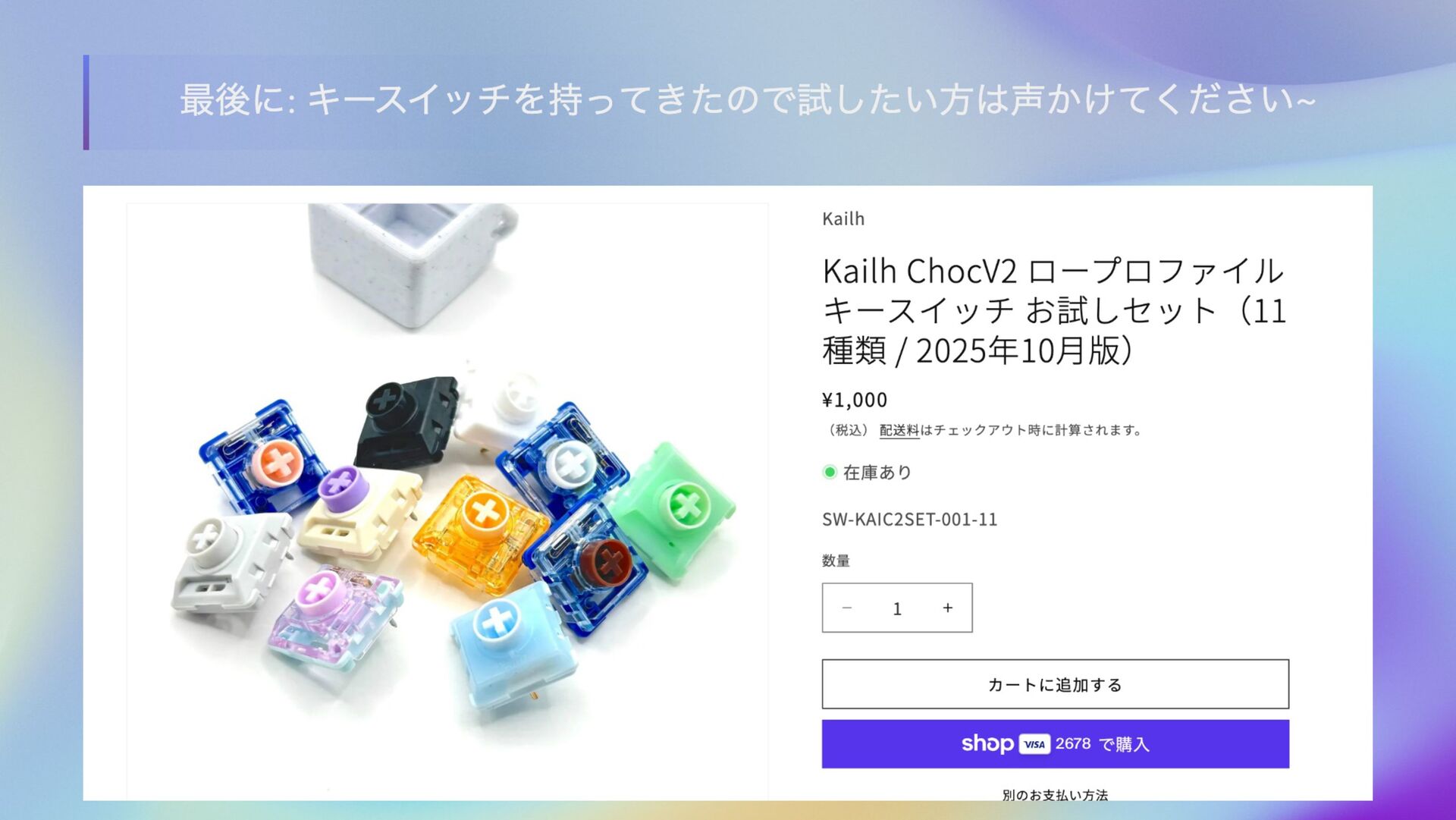Image resolution: width=1456 pixels, height=820 pixels.
Task: Add the item with カートに追加する button
Action: [x=1055, y=684]
